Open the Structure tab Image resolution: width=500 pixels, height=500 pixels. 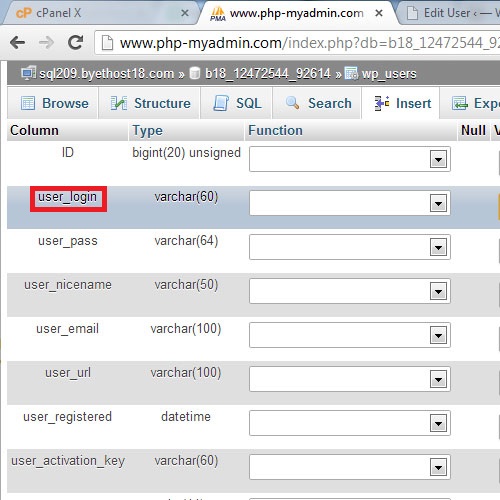pyautogui.click(x=150, y=103)
